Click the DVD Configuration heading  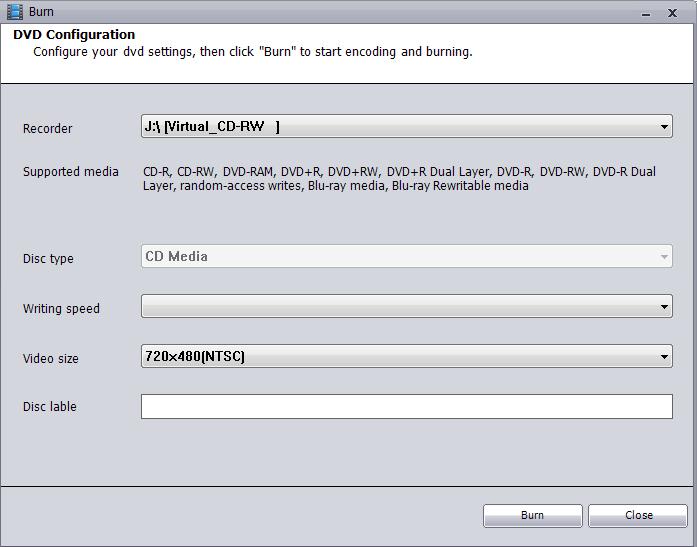point(74,34)
